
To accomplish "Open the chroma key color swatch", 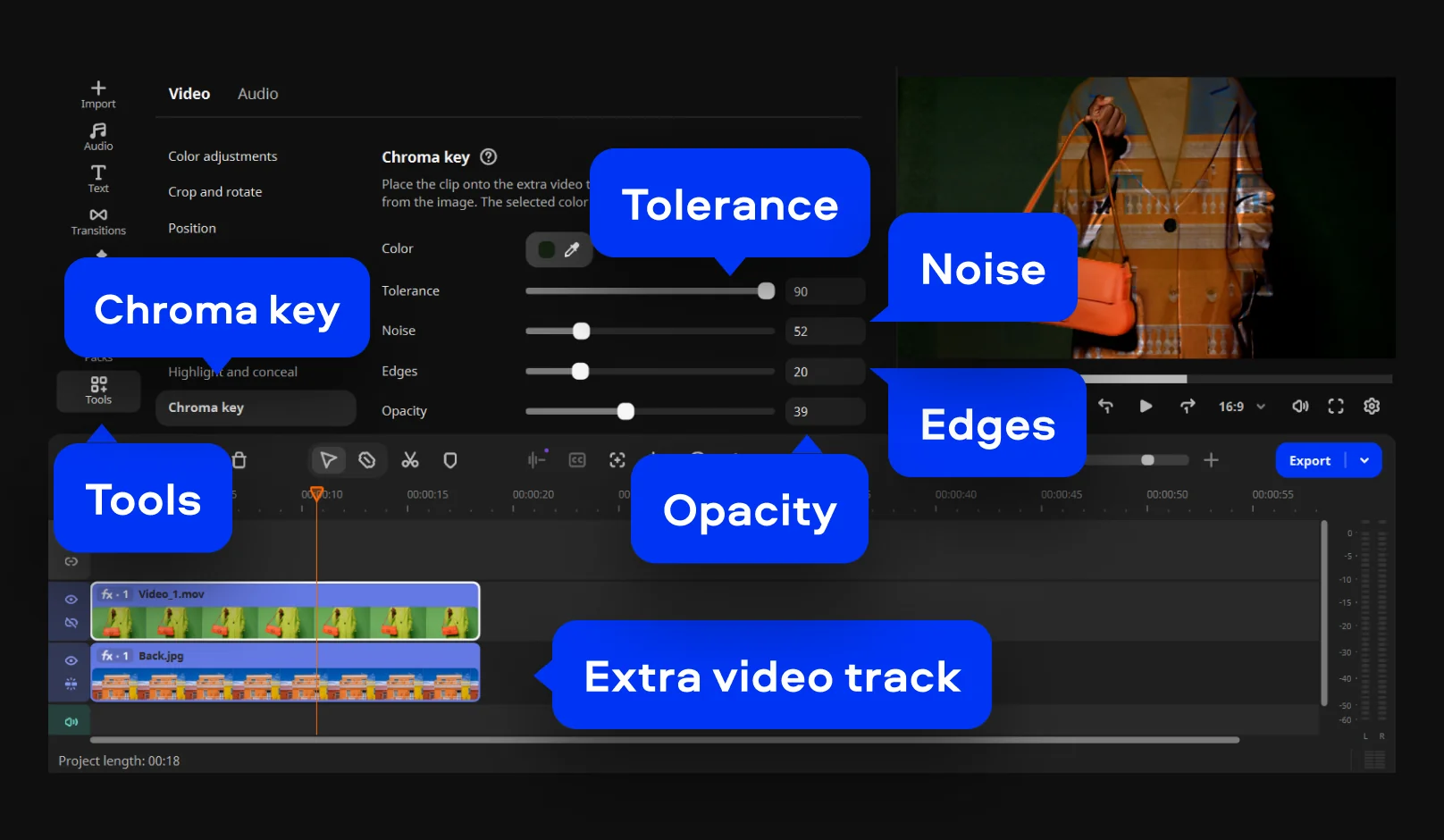I will 546,249.
